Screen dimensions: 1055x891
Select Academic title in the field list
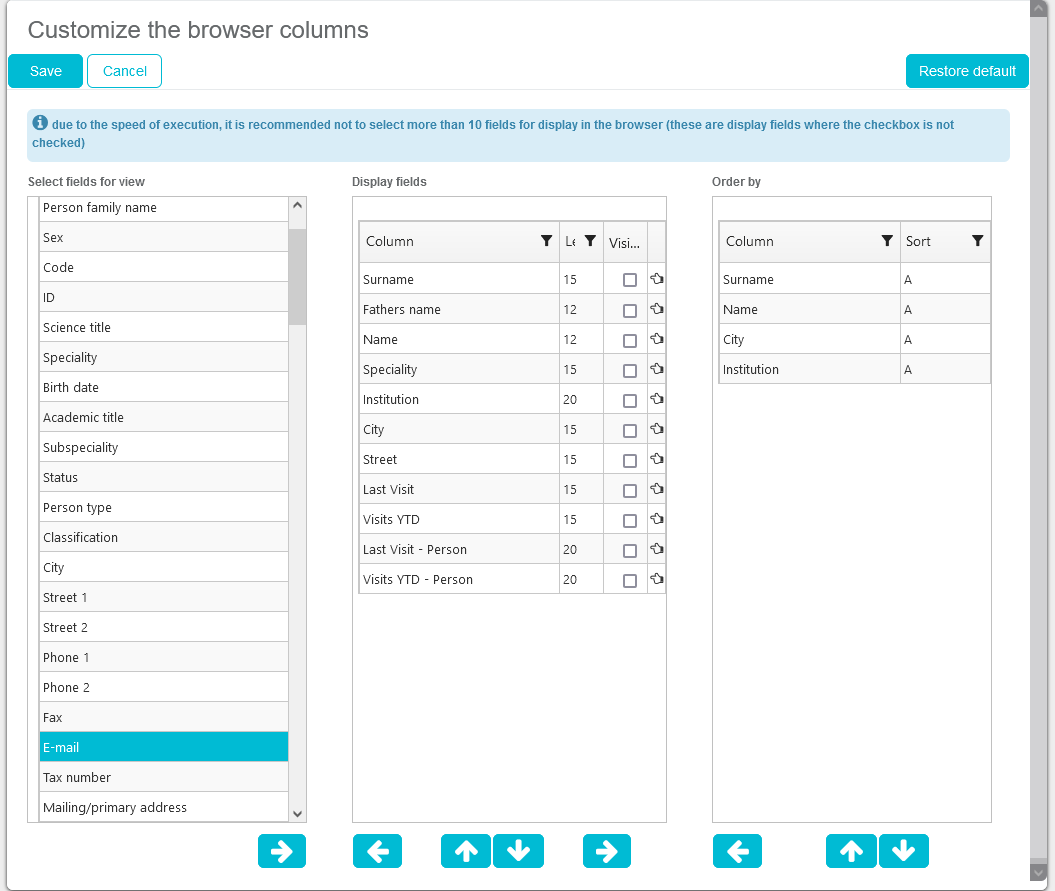[x=163, y=418]
